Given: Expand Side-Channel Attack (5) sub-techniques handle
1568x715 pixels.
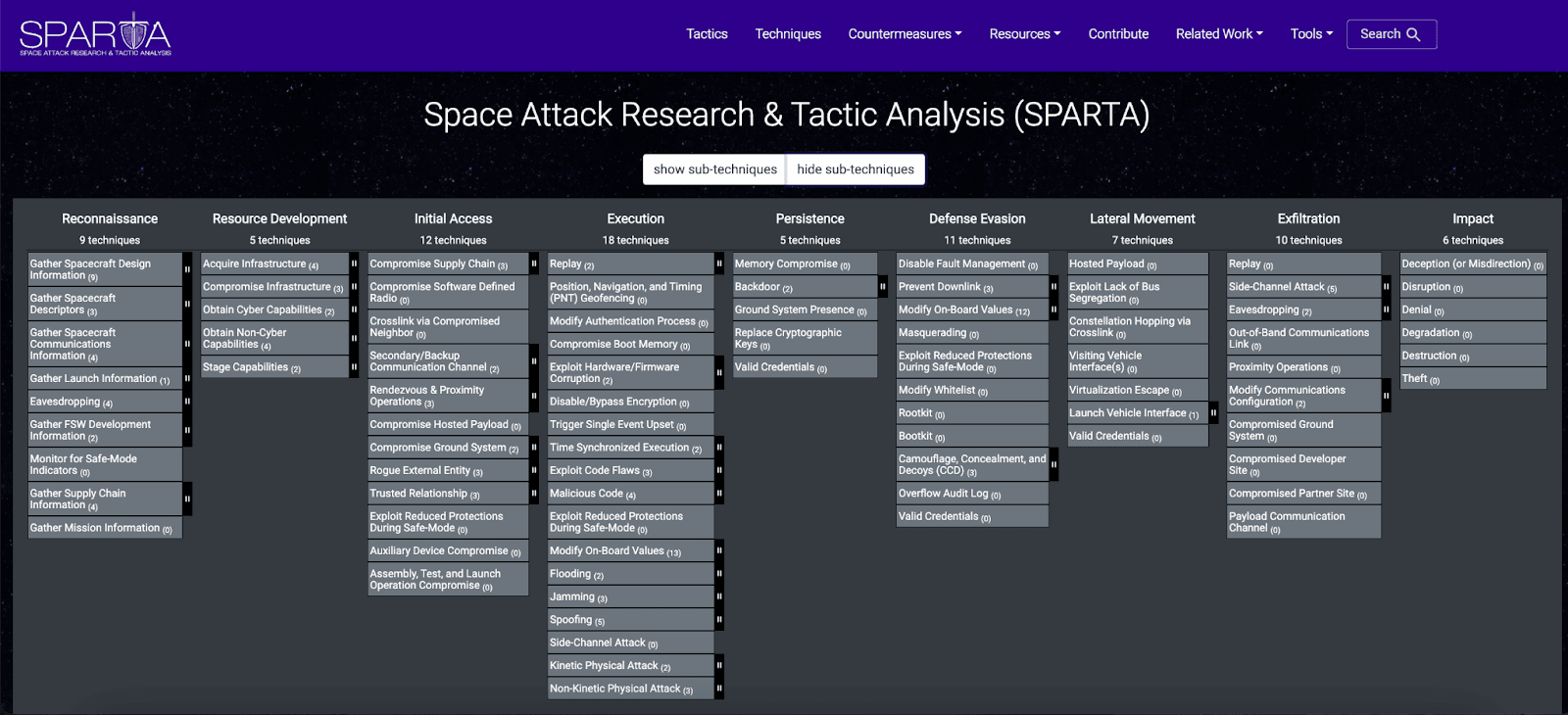Looking at the screenshot, I should pos(1387,287).
